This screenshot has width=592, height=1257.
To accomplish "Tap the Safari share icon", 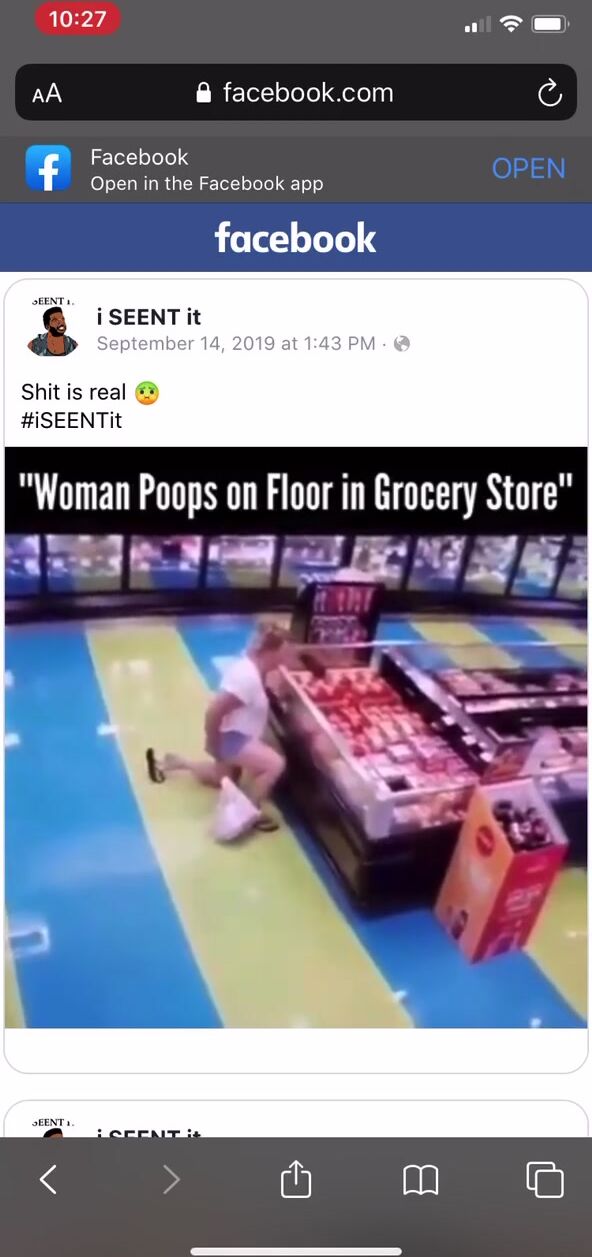I will click(296, 1180).
